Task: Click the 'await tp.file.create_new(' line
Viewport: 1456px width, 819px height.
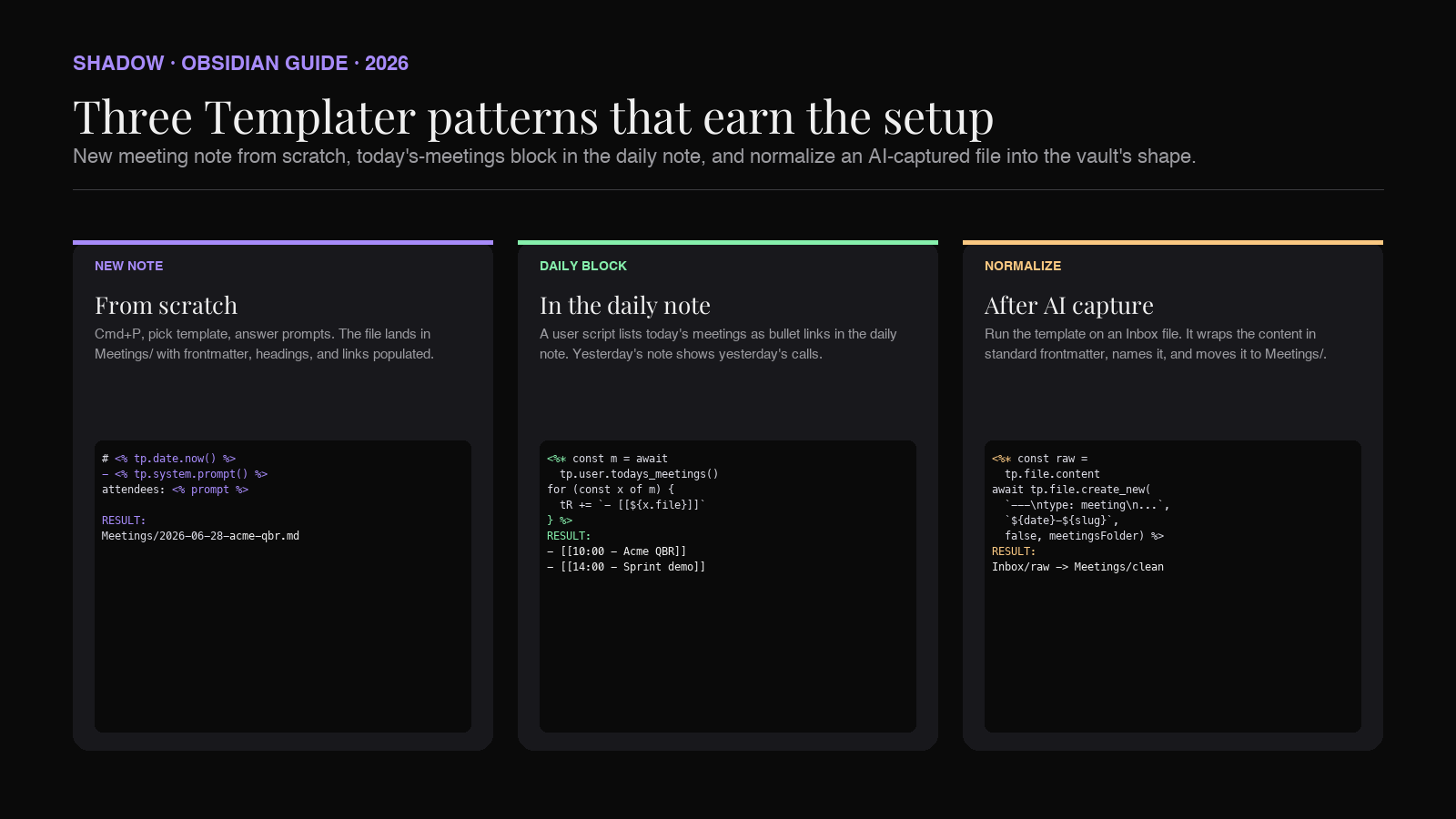Action: (x=1071, y=490)
